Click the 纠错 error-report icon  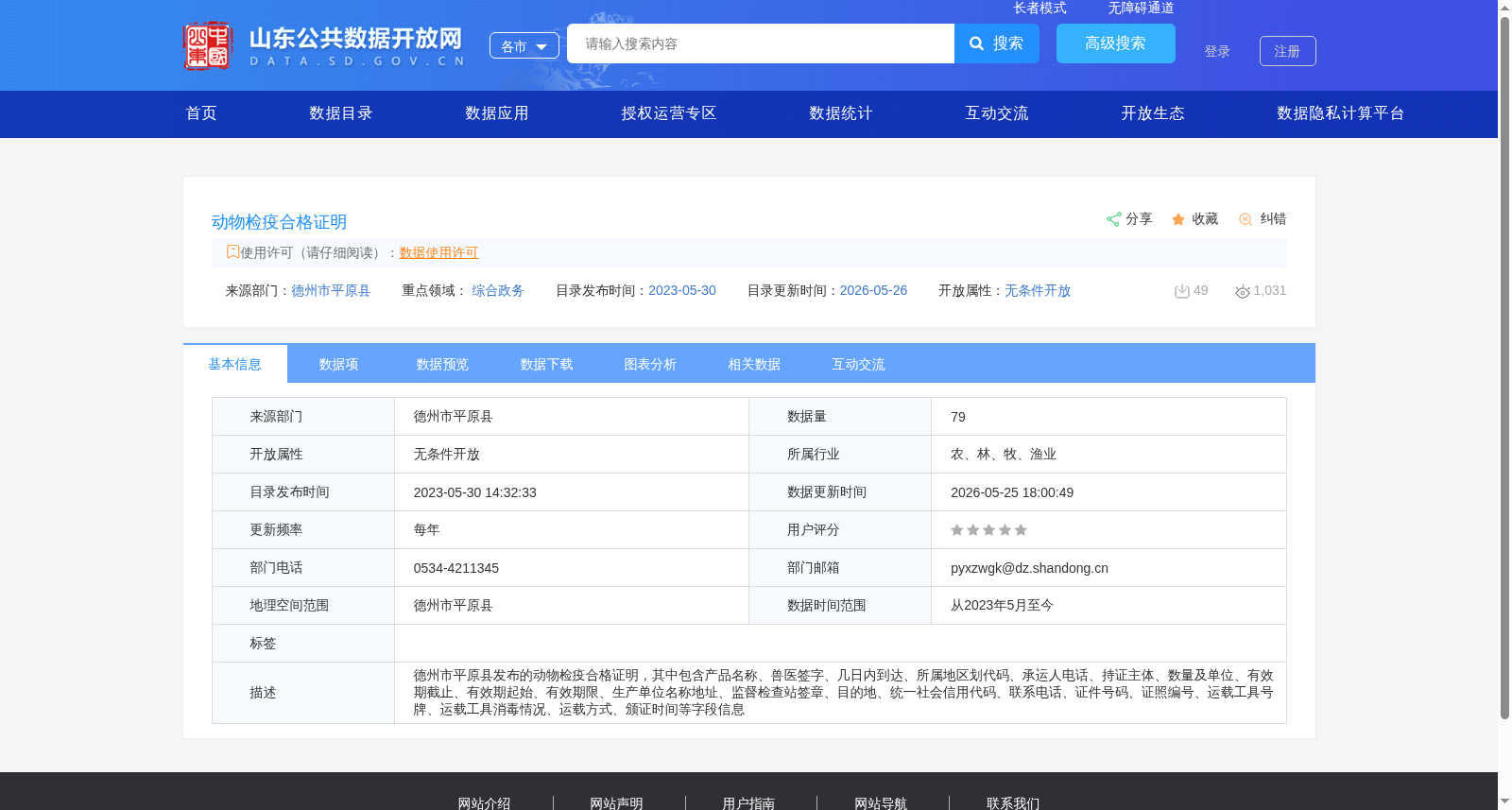[1246, 219]
